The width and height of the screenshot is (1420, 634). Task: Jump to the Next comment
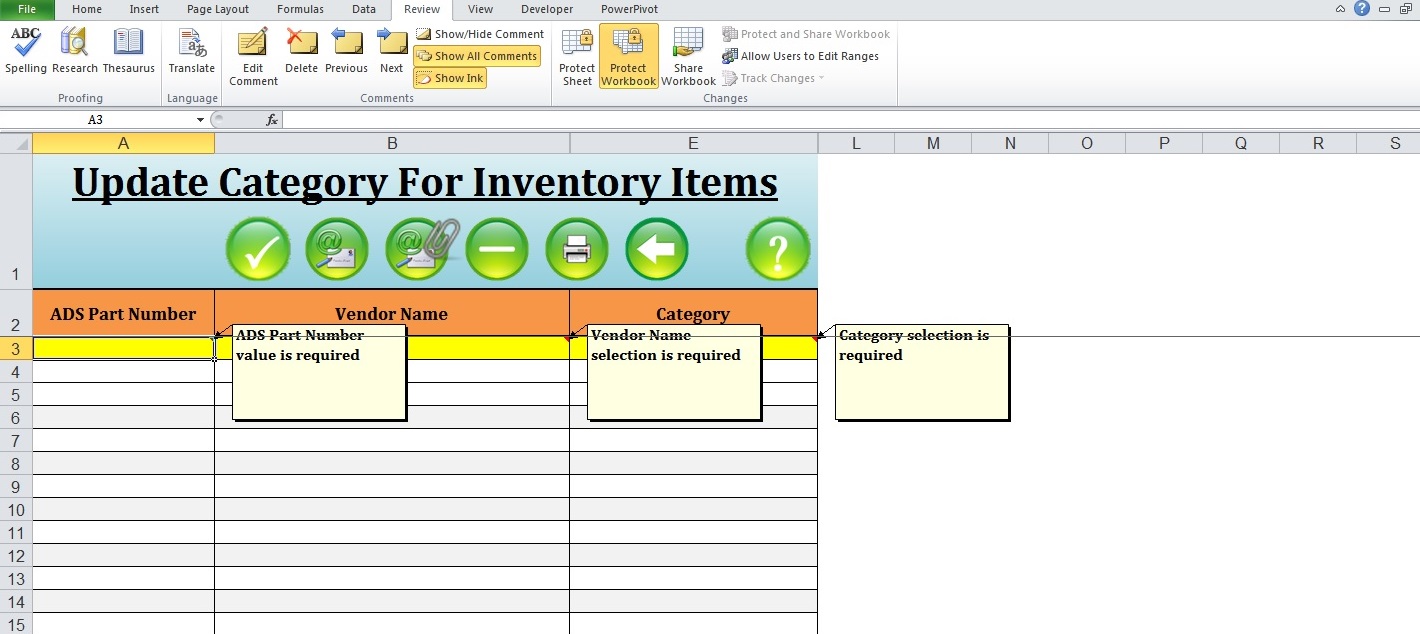pyautogui.click(x=391, y=51)
